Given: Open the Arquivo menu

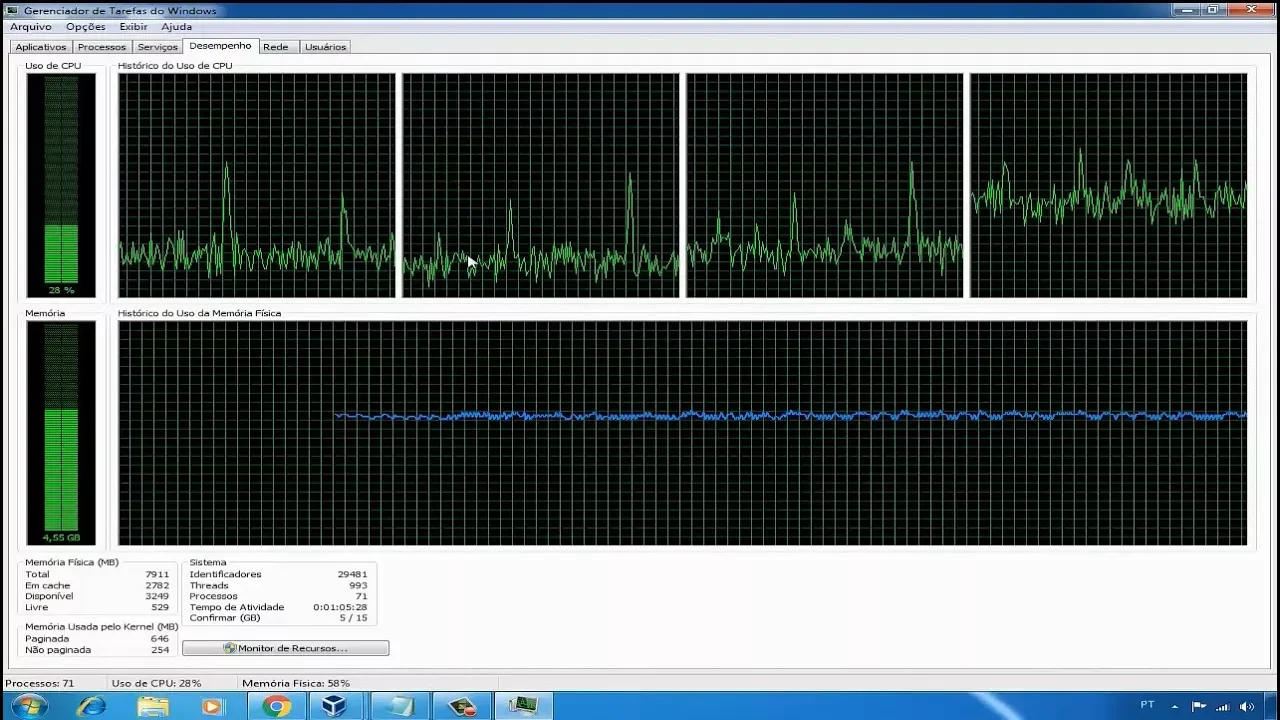Looking at the screenshot, I should [30, 27].
